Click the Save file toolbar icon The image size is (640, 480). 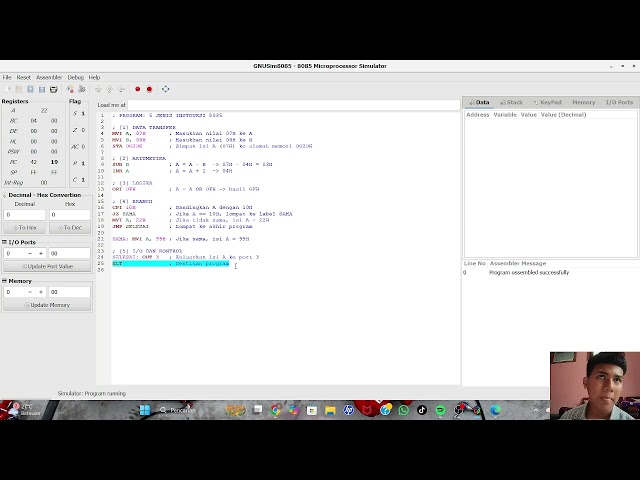pyautogui.click(x=30, y=89)
